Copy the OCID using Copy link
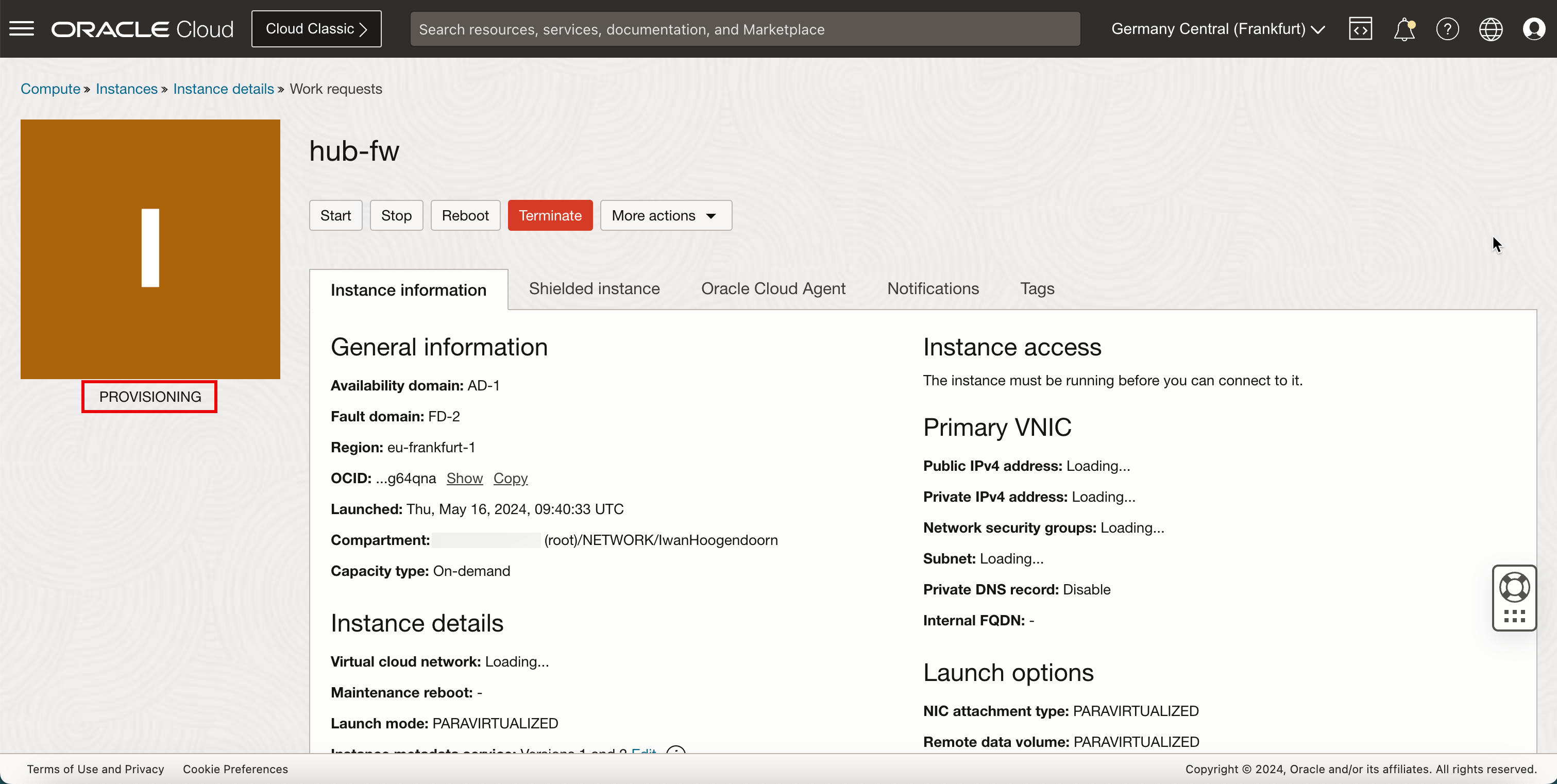1557x784 pixels. [x=511, y=478]
